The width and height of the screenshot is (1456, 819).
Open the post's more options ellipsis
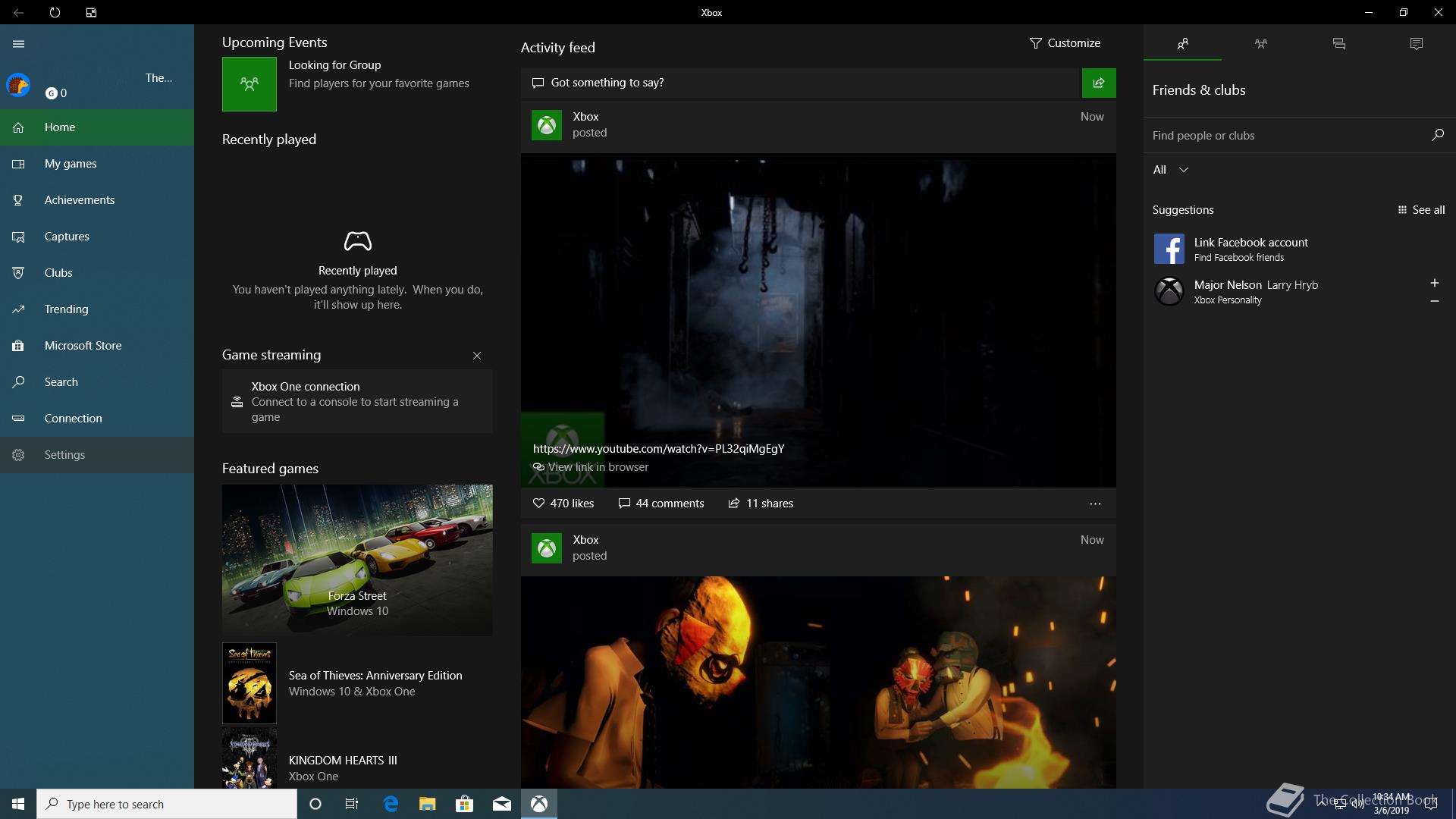point(1095,504)
